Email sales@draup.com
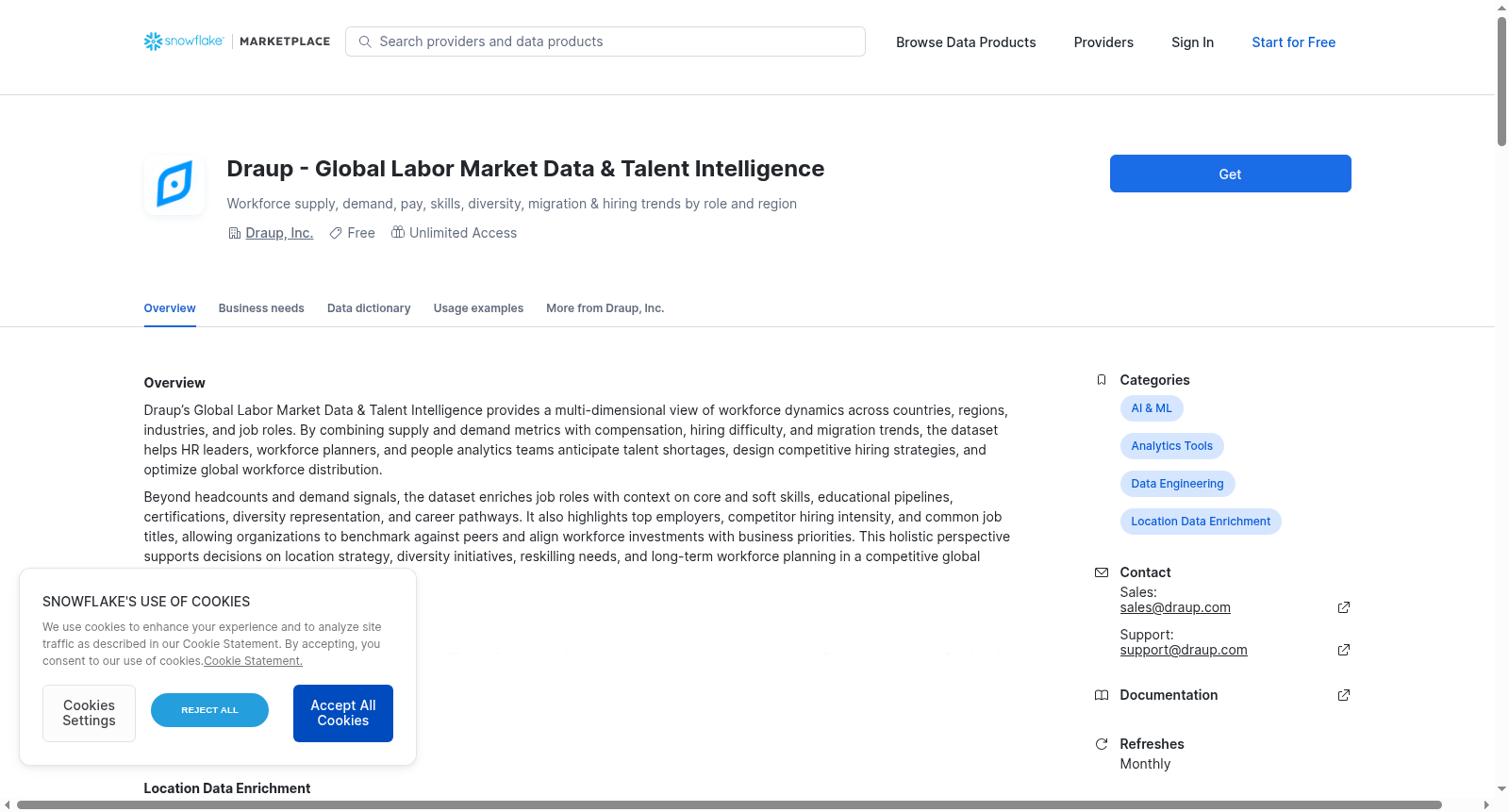The image size is (1509, 812). point(1175,607)
